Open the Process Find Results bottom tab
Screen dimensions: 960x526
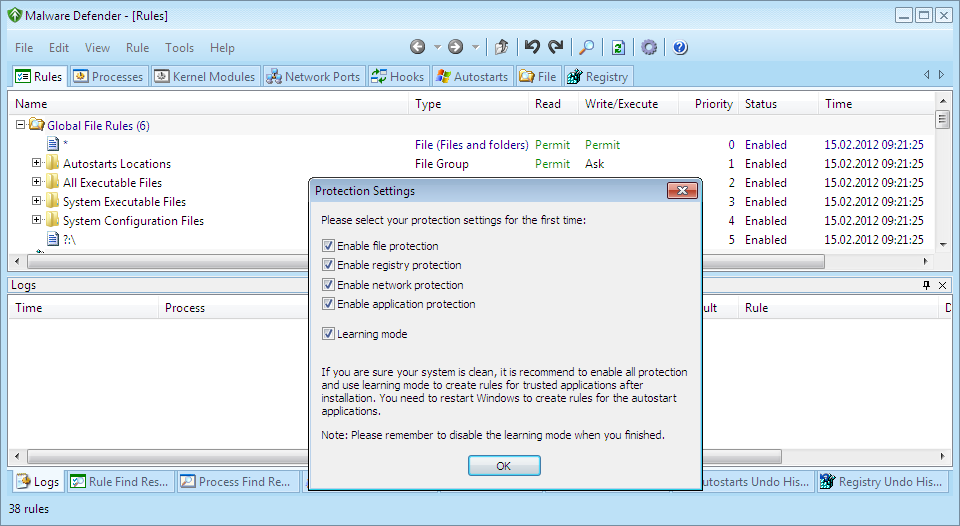[x=238, y=482]
